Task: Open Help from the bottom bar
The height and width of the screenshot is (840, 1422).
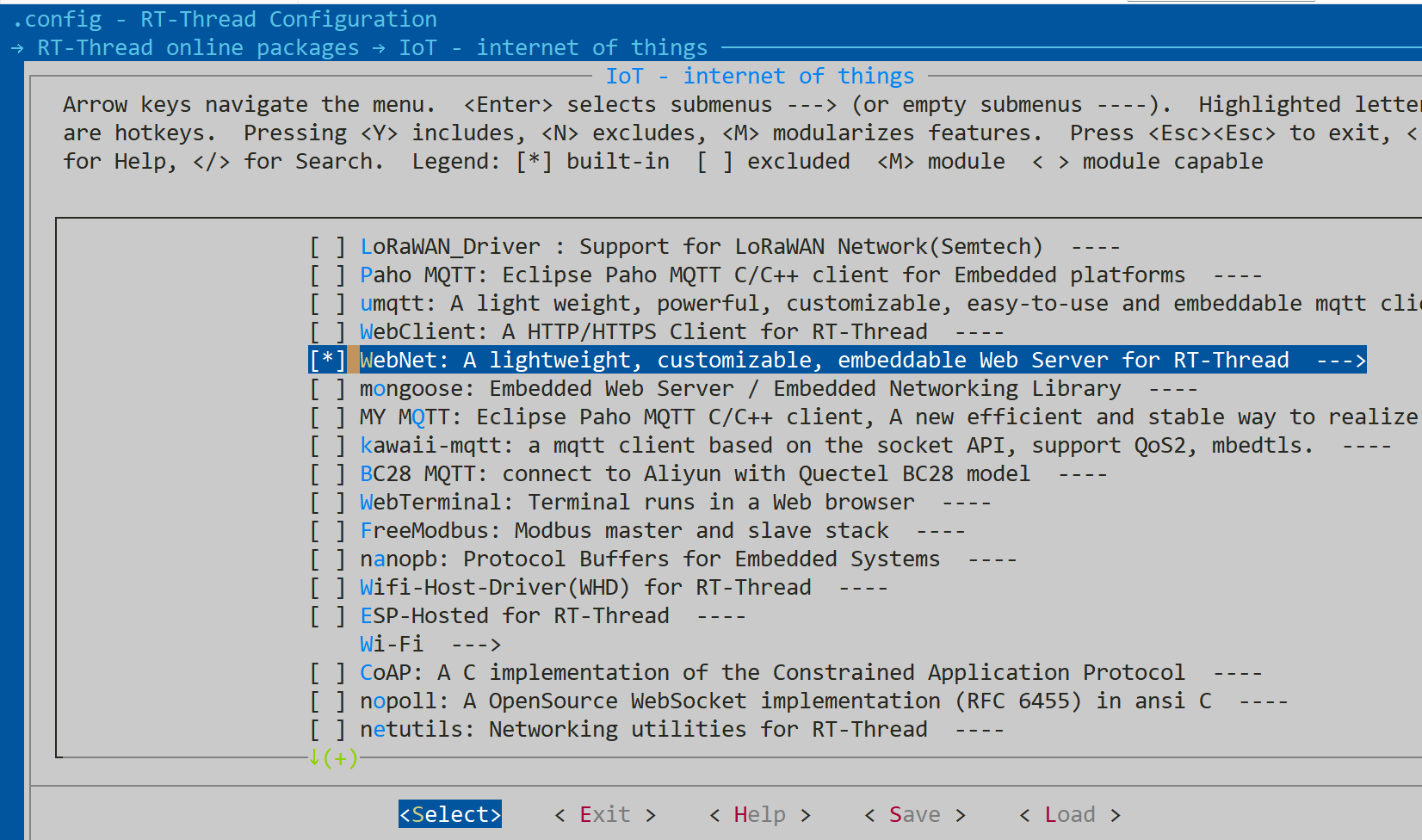Action: click(x=760, y=814)
